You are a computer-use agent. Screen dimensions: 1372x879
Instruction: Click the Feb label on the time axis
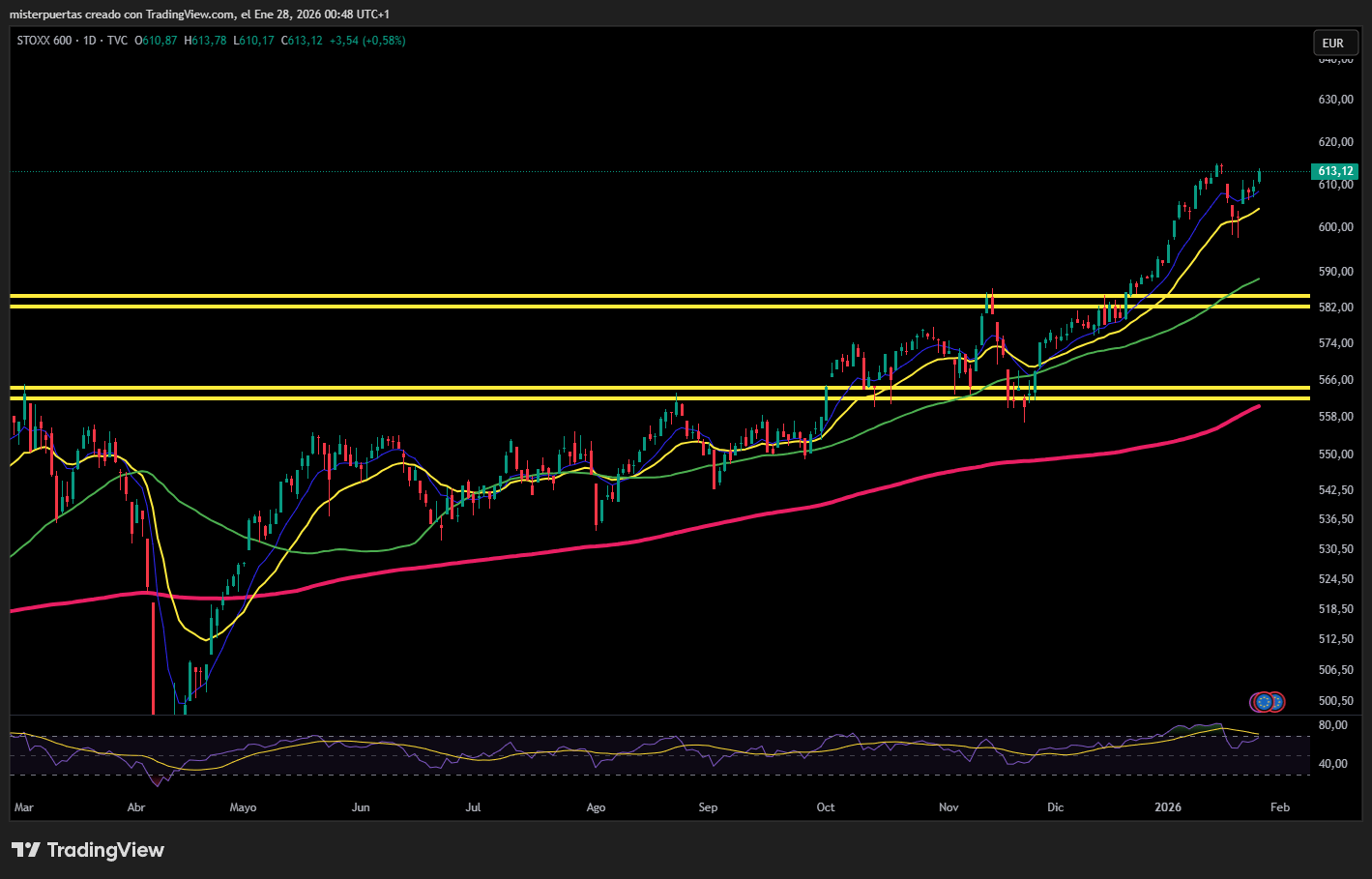pyautogui.click(x=1280, y=807)
